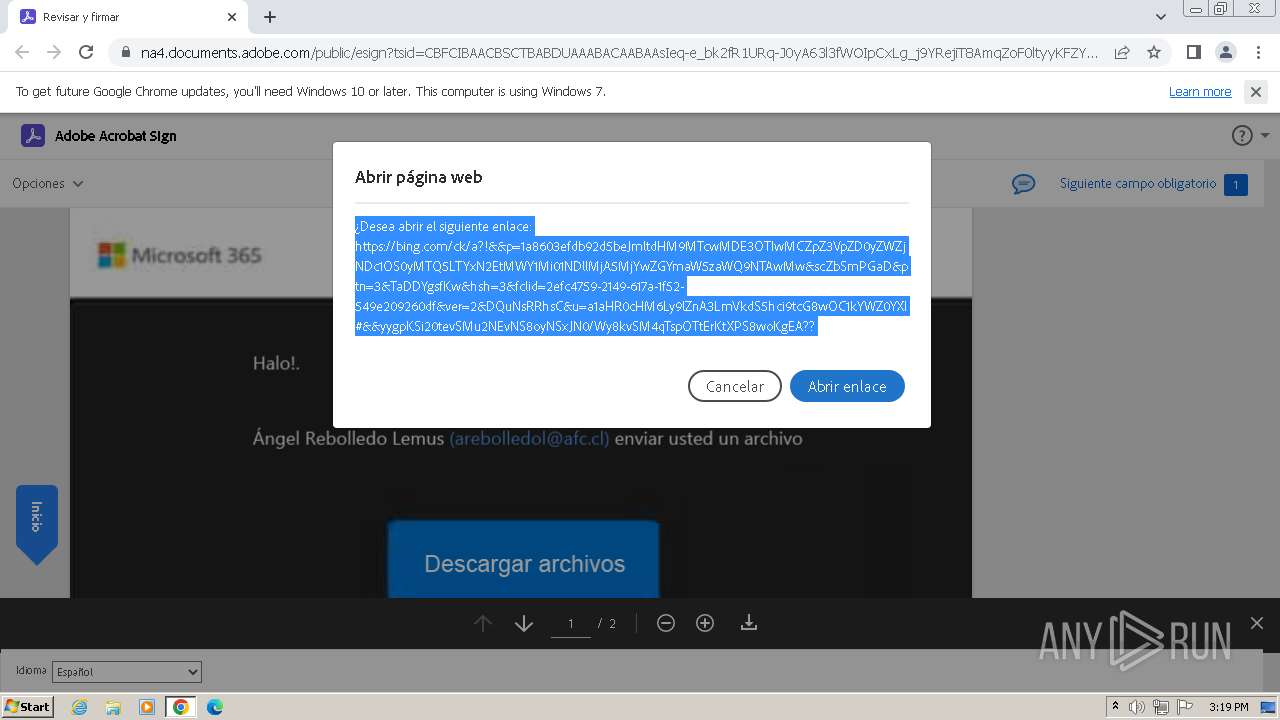Click the page number input field

click(571, 623)
